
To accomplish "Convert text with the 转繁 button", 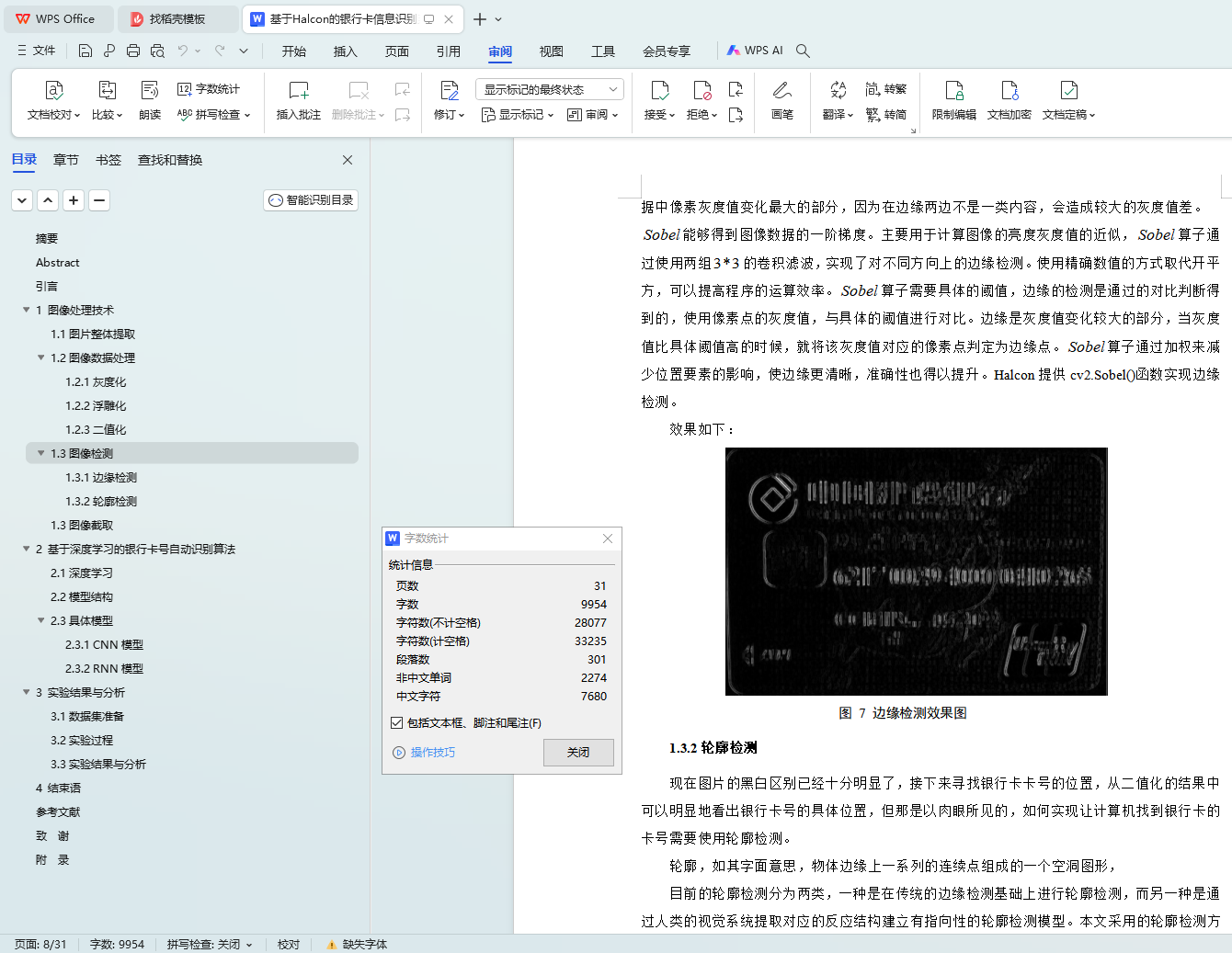I will (886, 89).
